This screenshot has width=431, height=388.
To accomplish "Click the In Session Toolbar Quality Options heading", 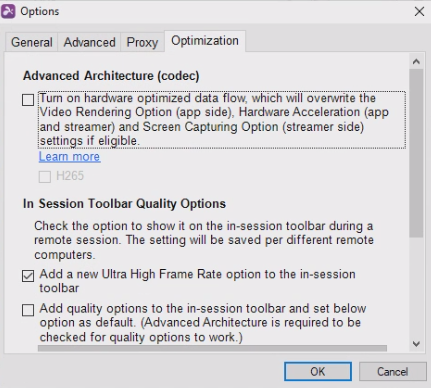I will click(124, 204).
